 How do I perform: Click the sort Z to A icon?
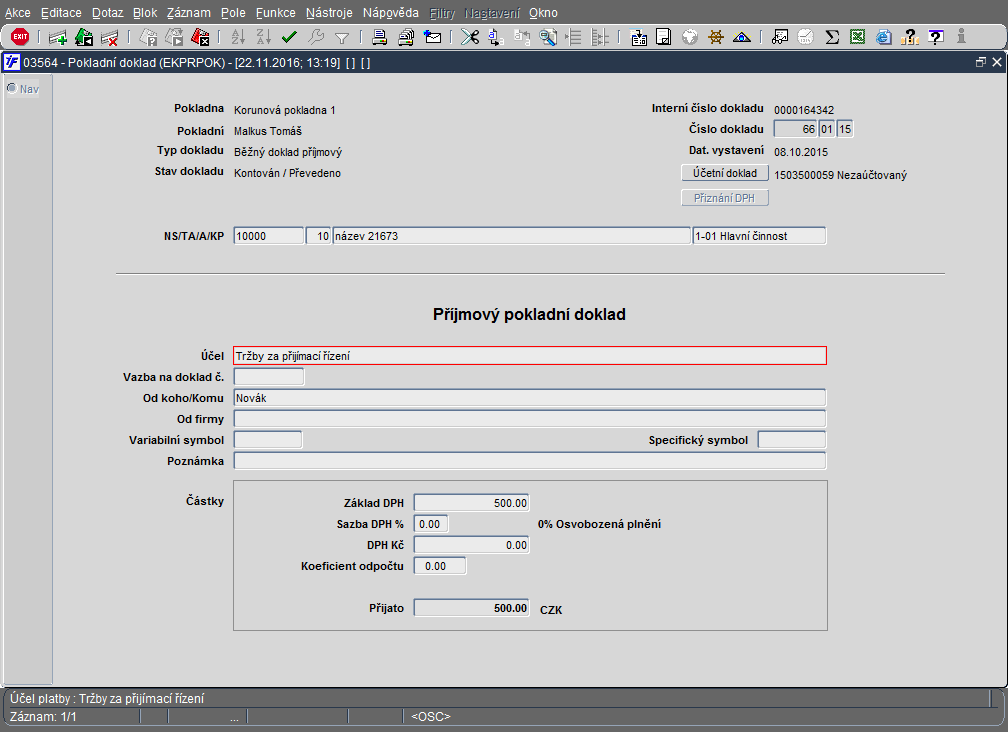264,37
